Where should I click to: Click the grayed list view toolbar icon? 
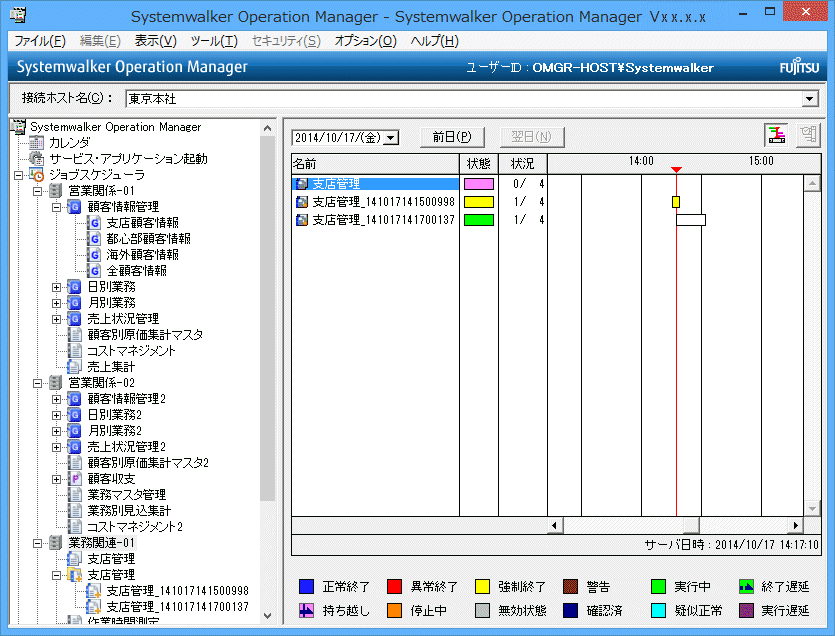[808, 135]
